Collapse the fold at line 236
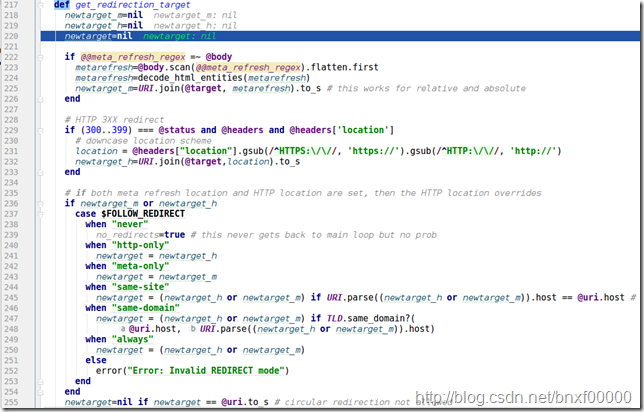Screen dimensions: 644x412 pos(41,204)
